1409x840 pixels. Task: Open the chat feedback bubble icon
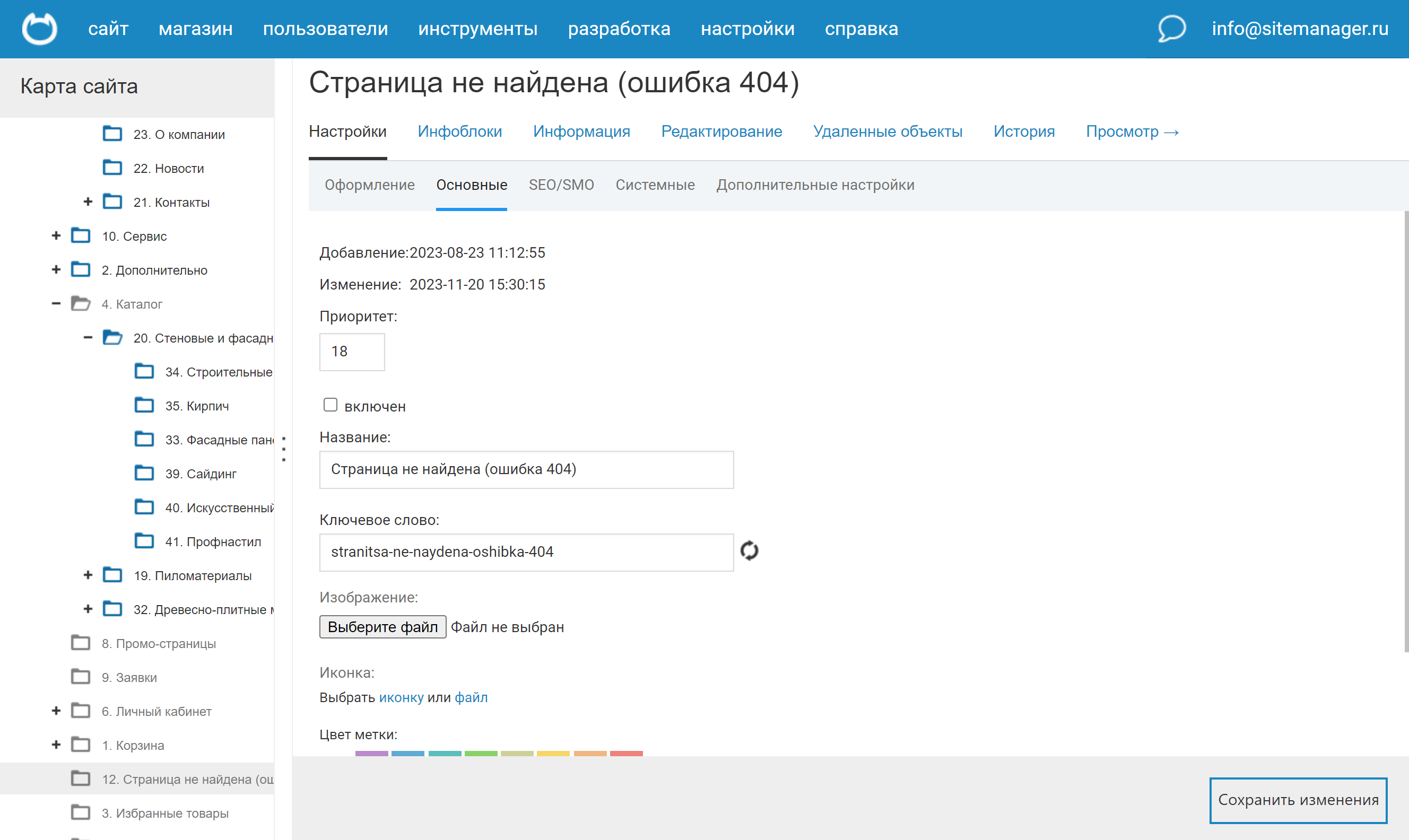(1170, 29)
